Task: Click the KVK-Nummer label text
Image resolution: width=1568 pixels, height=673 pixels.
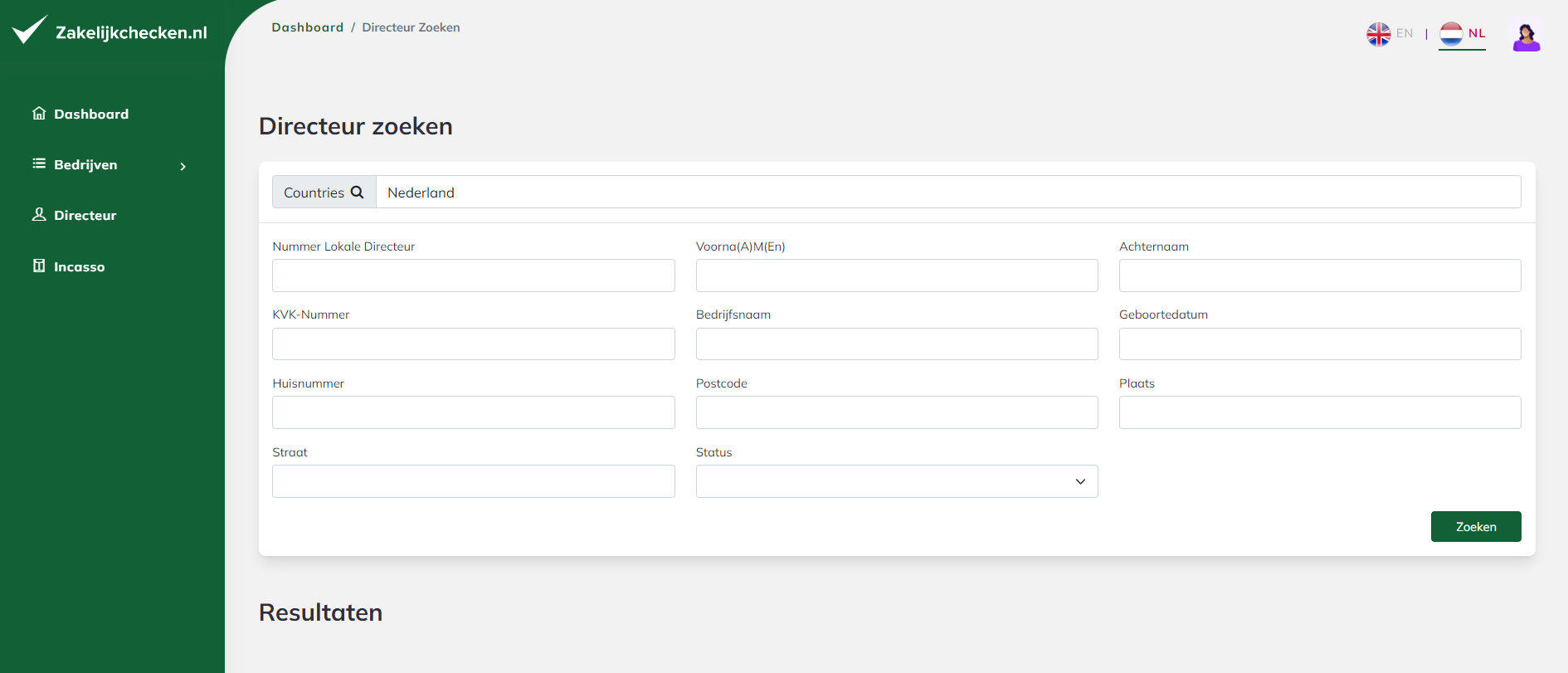Action: (311, 315)
